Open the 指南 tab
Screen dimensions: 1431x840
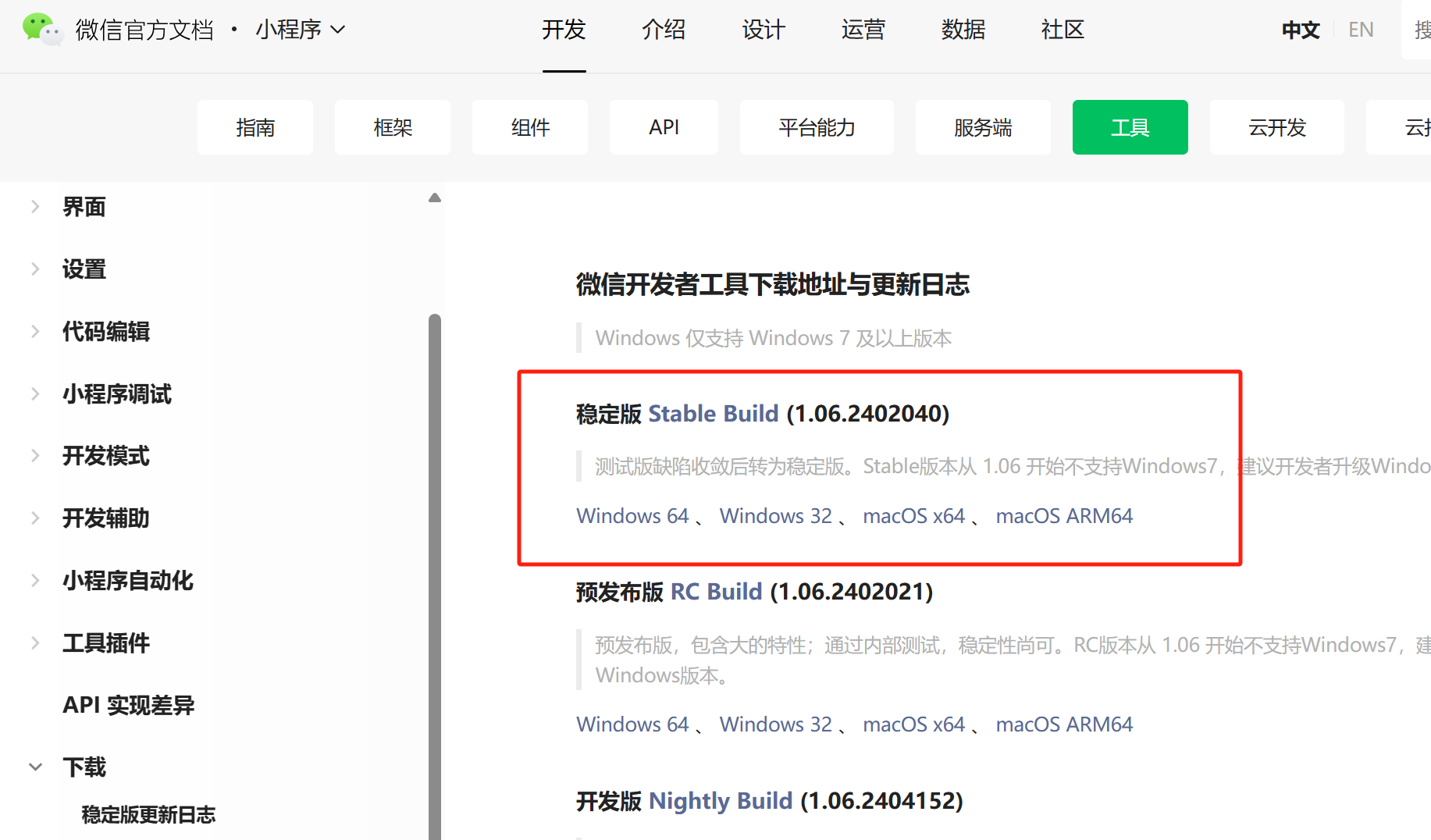coord(255,127)
